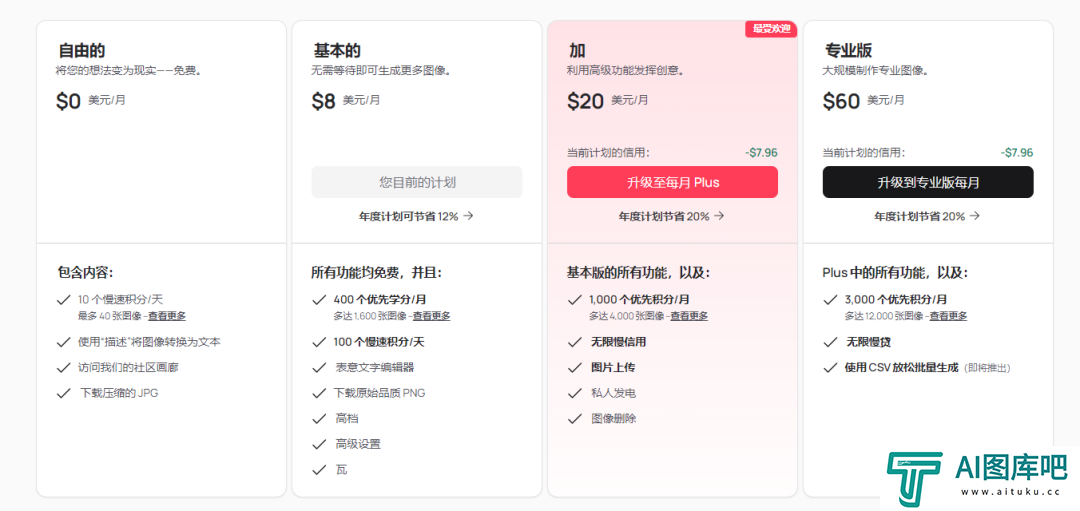The height and width of the screenshot is (511, 1080).
Task: Click the $60 专业版 price
Action: click(x=841, y=101)
